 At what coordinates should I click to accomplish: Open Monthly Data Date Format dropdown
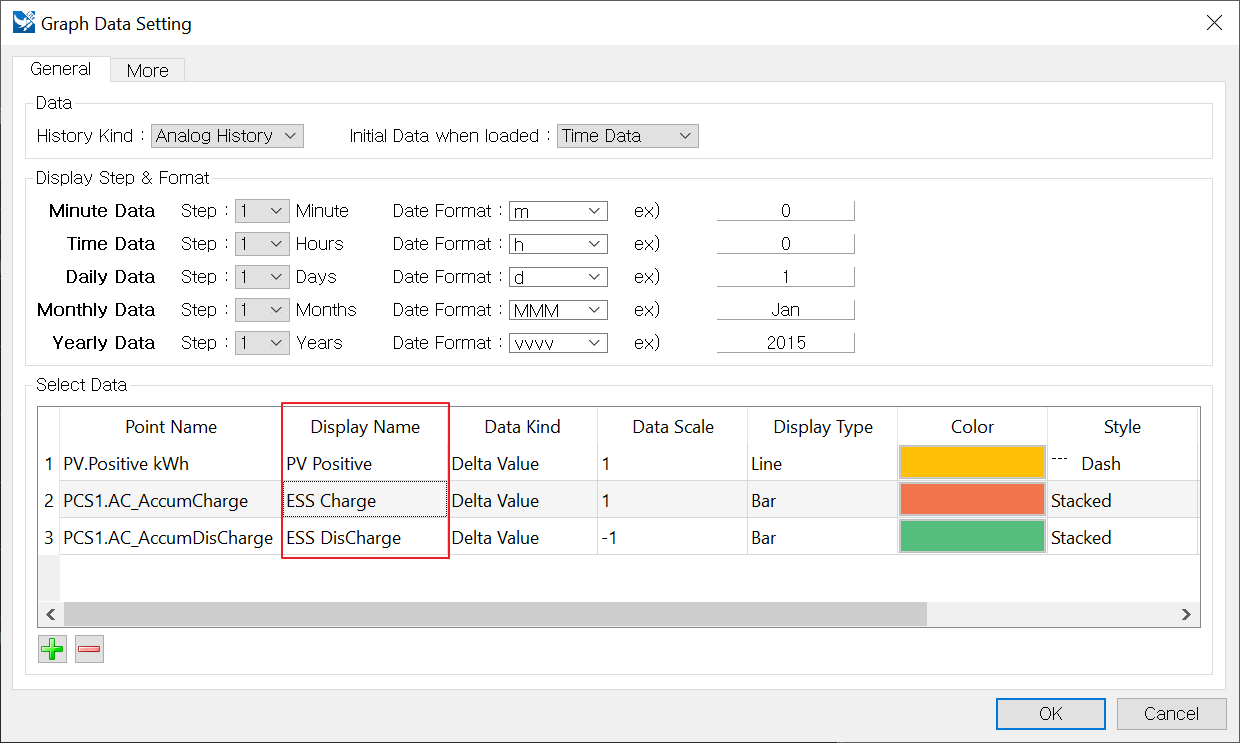558,310
